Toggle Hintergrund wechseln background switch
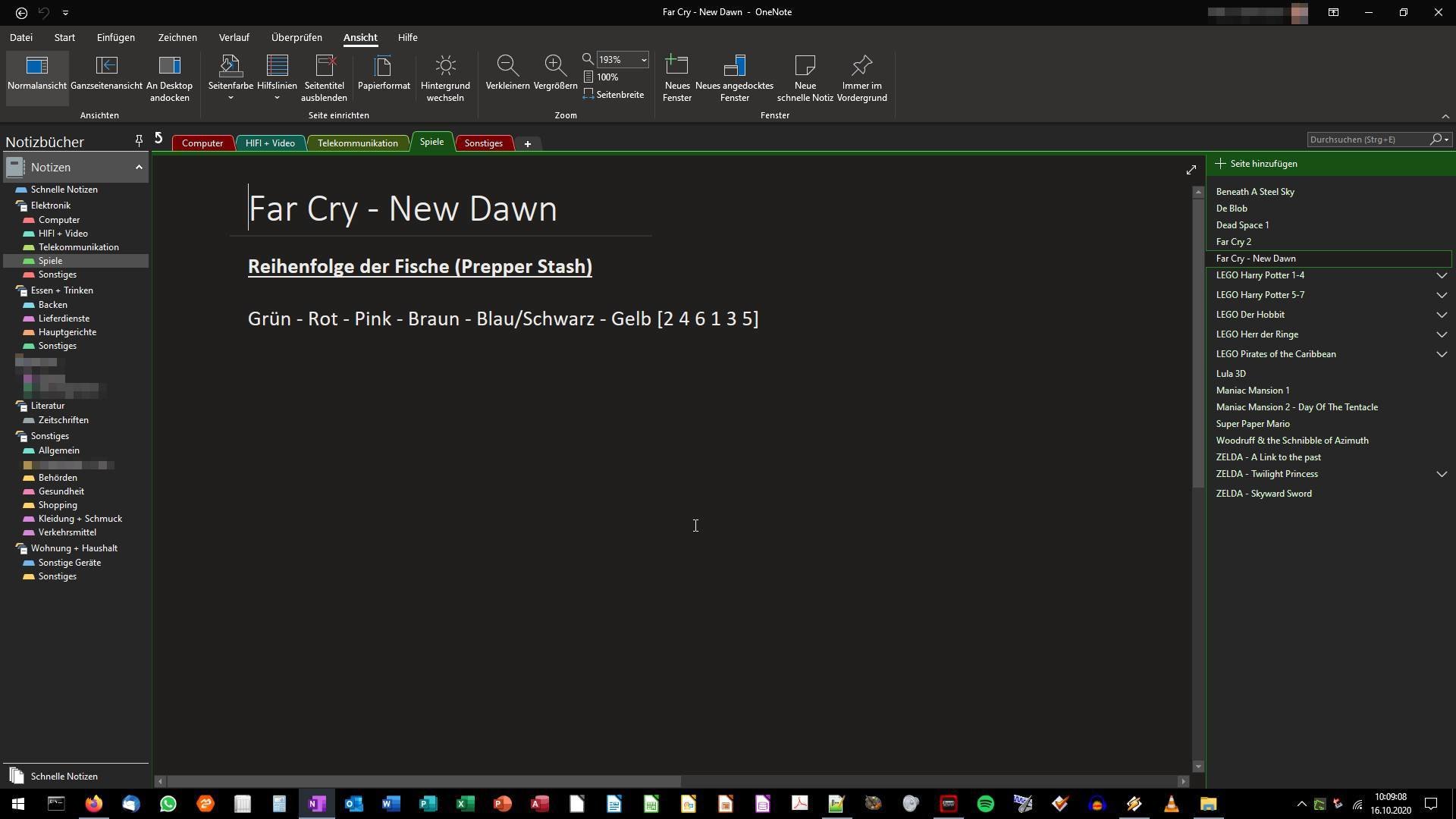 [x=445, y=78]
